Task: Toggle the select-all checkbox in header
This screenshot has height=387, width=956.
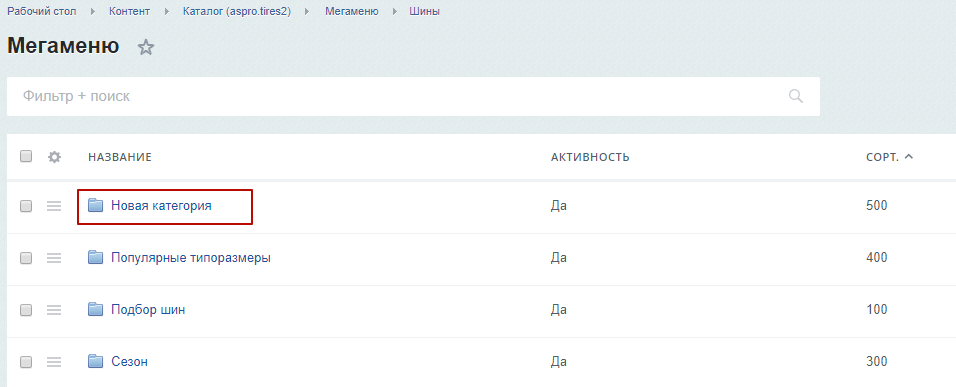Action: pos(26,157)
